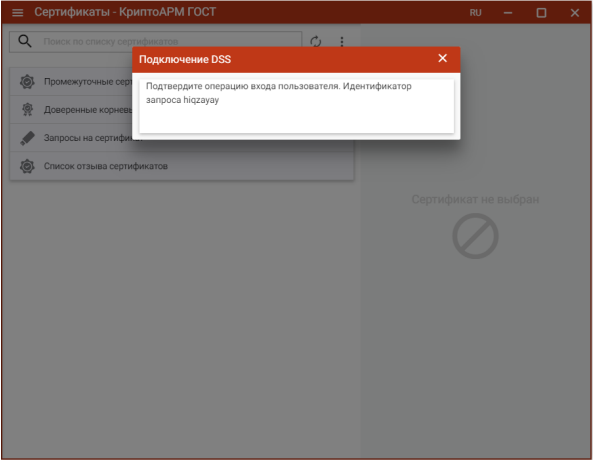
Task: Maximize the КриптоАРМ ГОСТ window
Action: tap(541, 13)
